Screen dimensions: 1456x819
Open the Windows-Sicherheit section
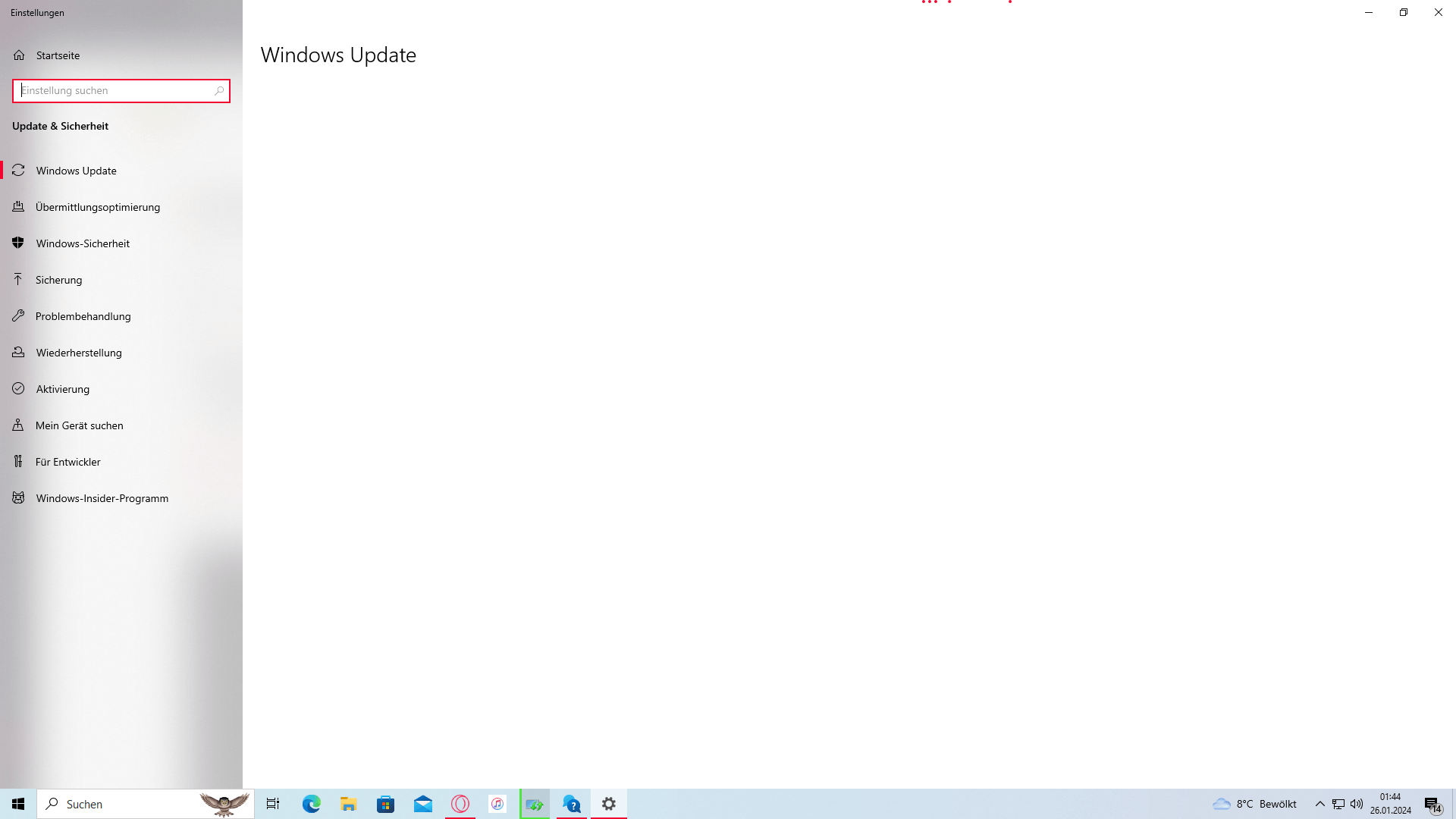coord(121,243)
